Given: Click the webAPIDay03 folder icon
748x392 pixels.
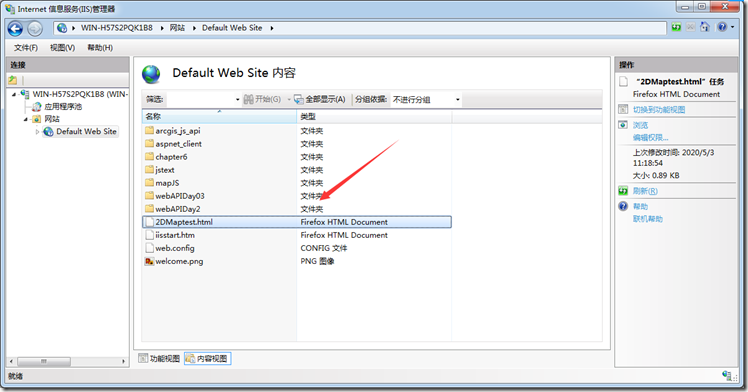Looking at the screenshot, I should pos(149,196).
